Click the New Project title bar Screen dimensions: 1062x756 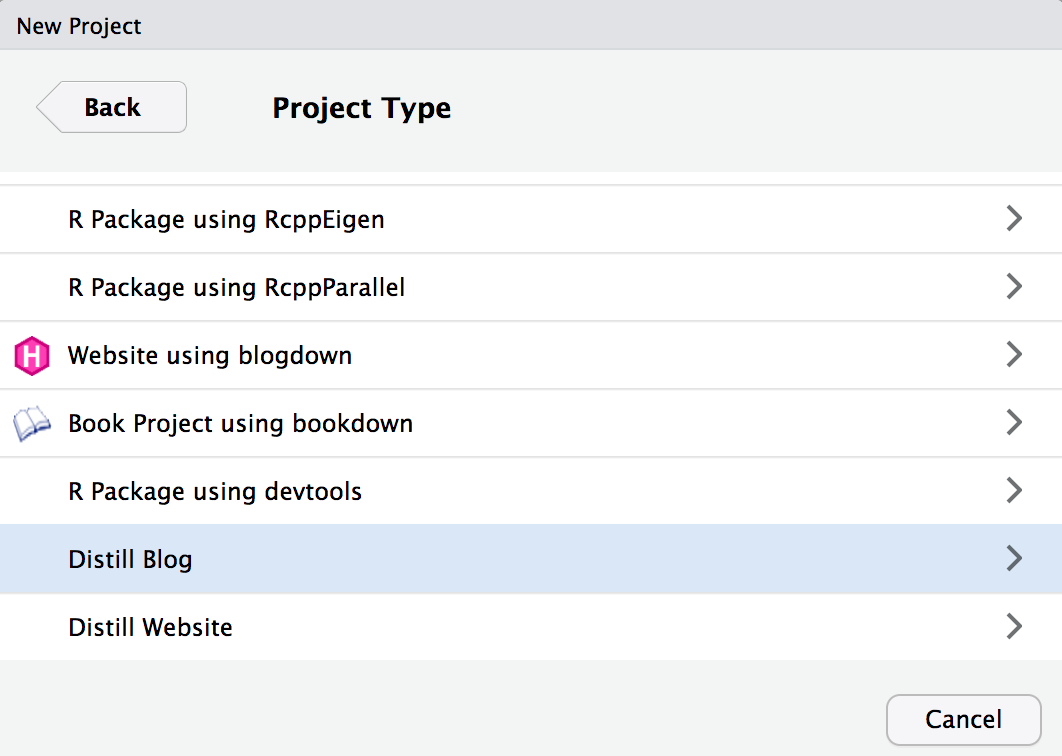pos(78,26)
